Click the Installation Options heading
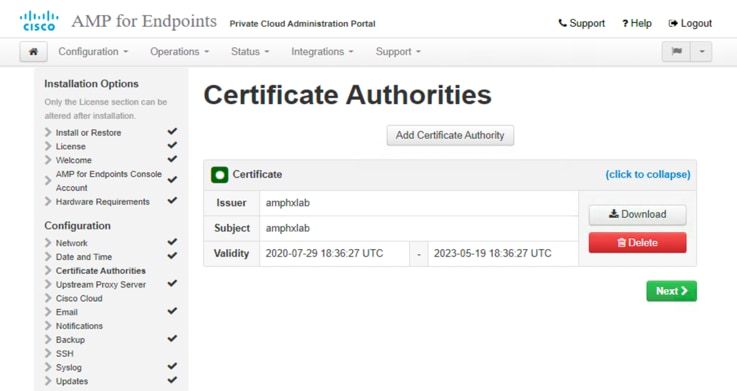Image resolution: width=737 pixels, height=391 pixels. (91, 84)
